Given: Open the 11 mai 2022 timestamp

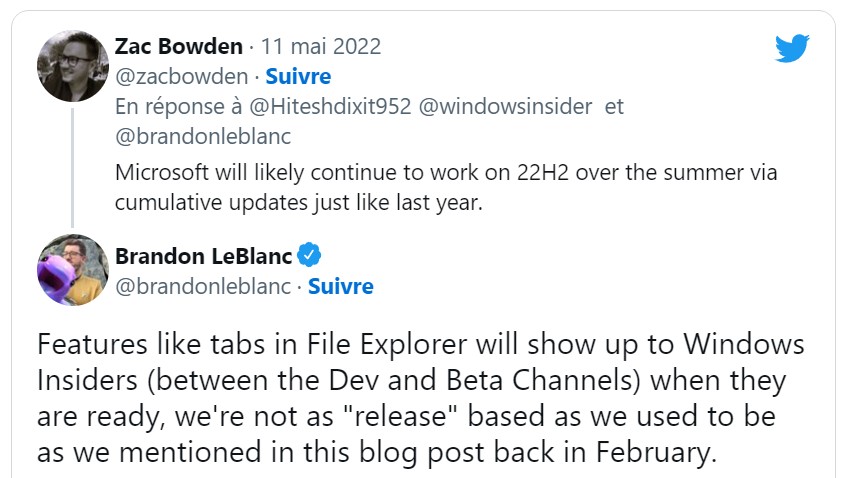Looking at the screenshot, I should point(321,46).
